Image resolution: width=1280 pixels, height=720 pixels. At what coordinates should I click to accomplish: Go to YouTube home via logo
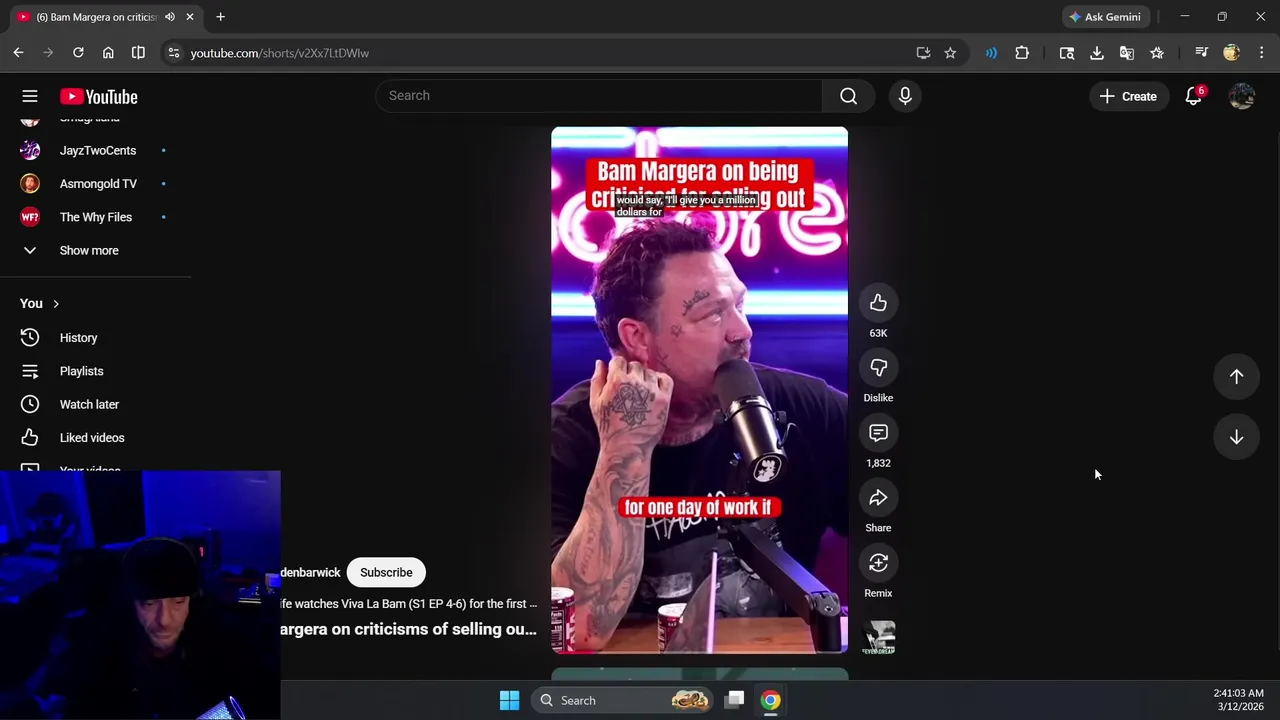98,96
